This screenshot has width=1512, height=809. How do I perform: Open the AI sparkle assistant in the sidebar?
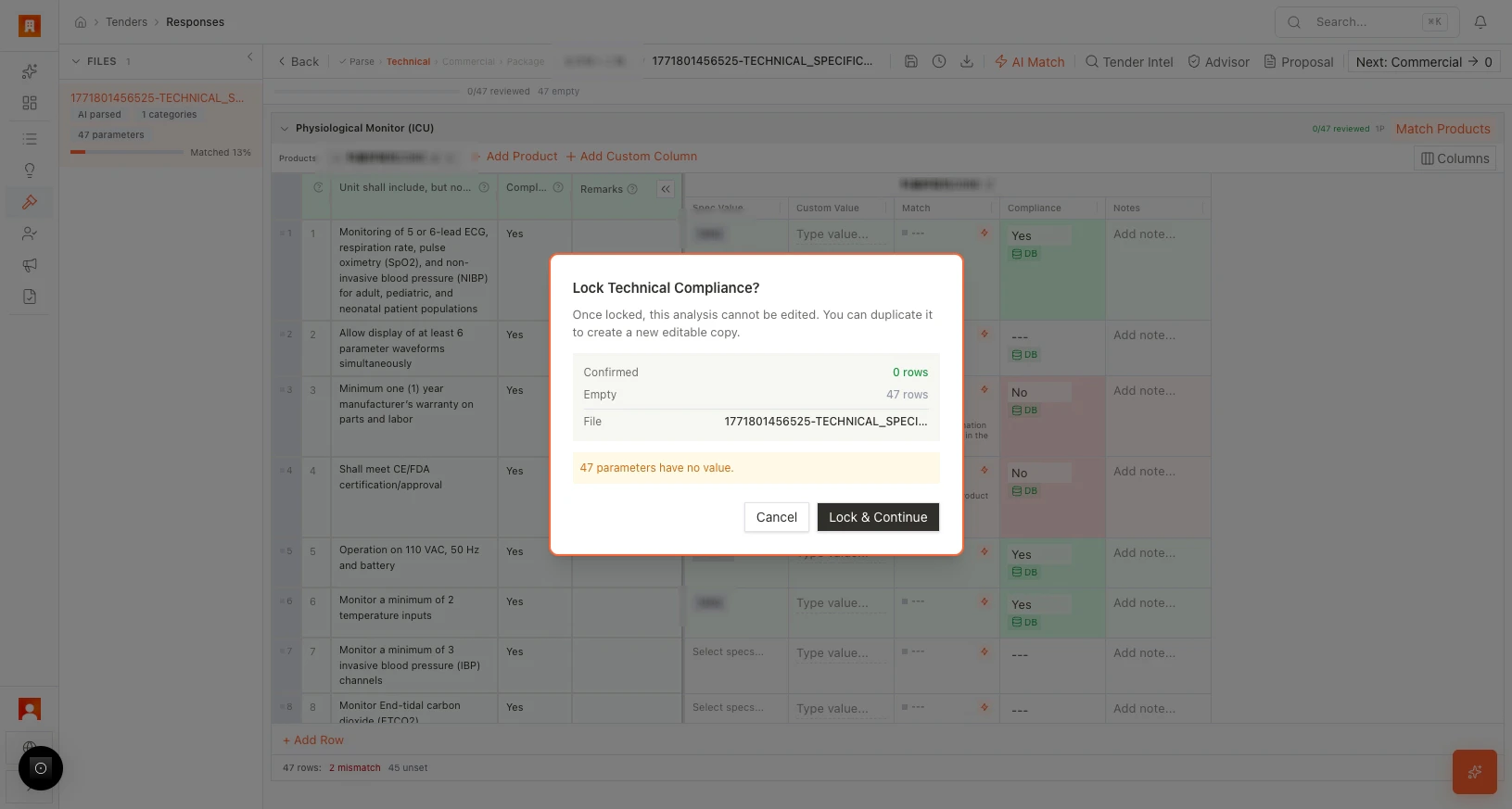point(30,71)
